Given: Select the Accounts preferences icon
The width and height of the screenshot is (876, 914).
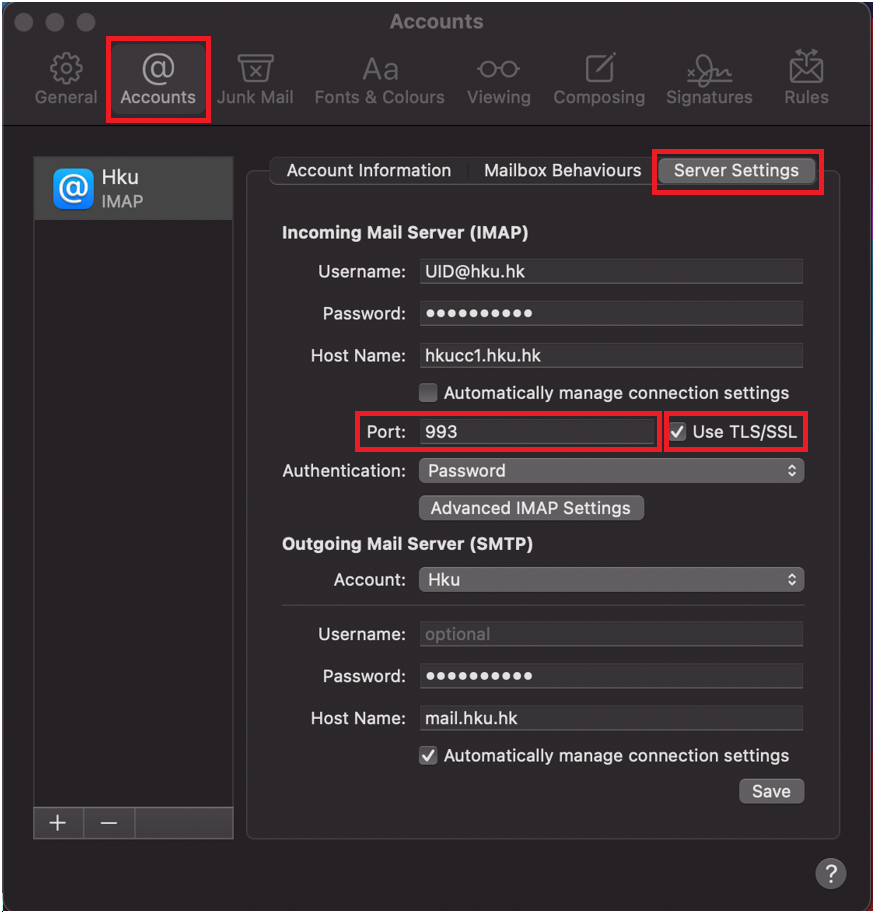Looking at the screenshot, I should (157, 77).
